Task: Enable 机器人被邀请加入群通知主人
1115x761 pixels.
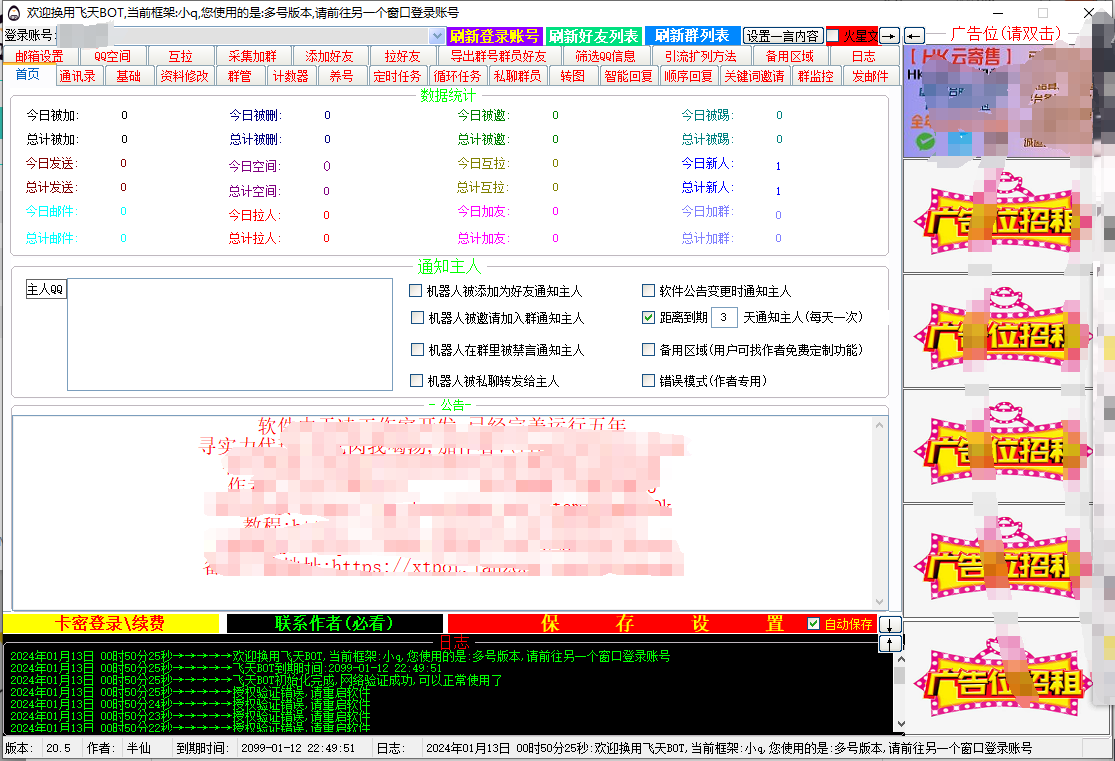Action: tap(417, 317)
